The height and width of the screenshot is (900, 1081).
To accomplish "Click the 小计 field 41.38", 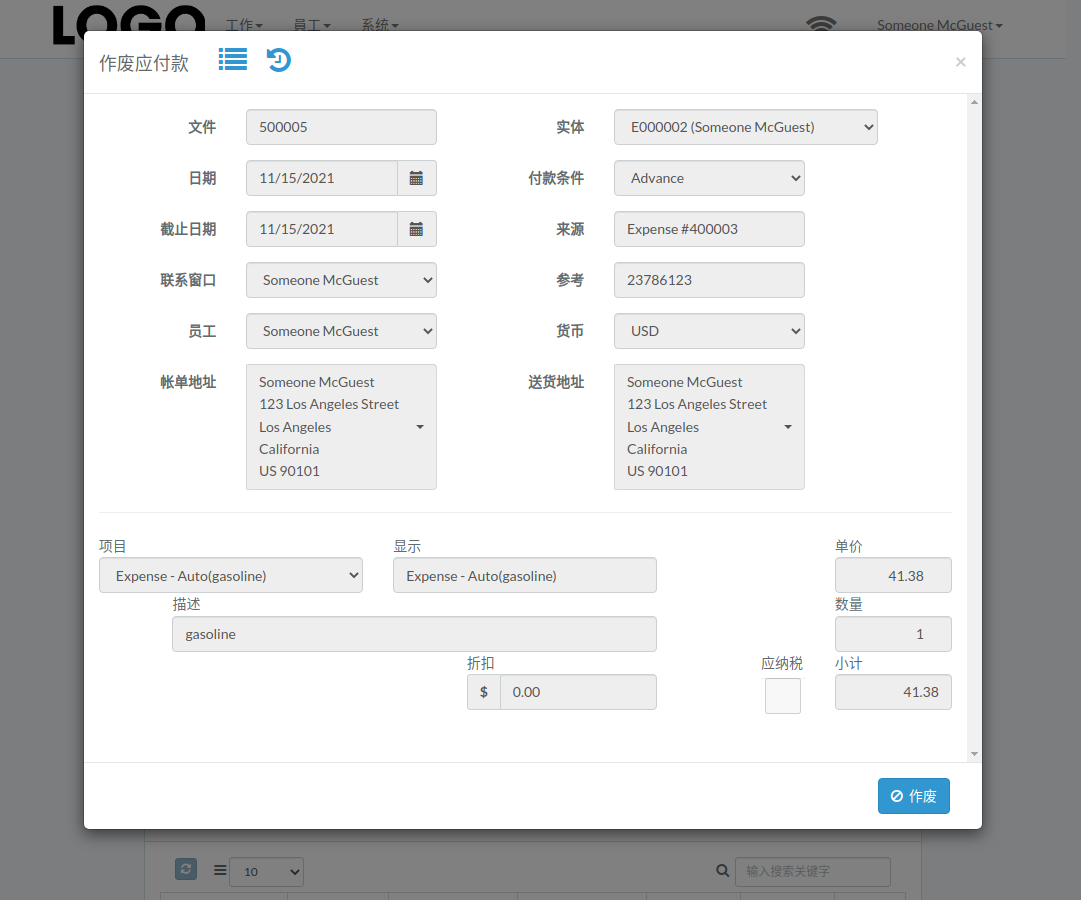I will 893,692.
